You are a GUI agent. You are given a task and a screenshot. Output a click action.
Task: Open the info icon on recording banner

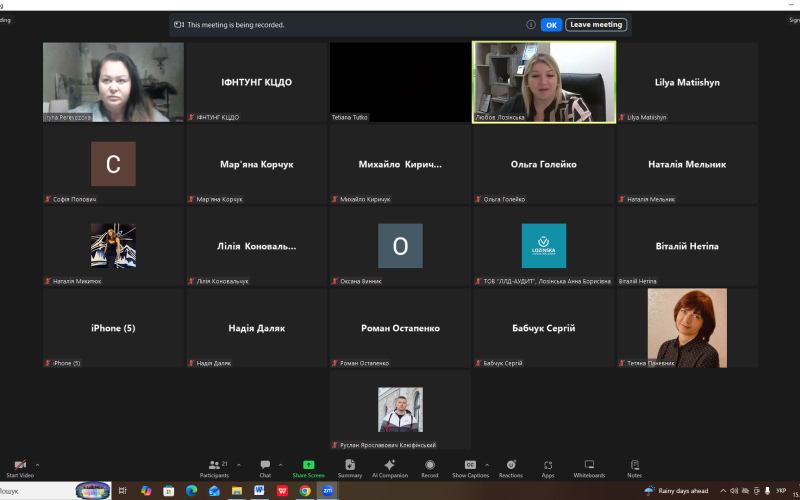[x=531, y=24]
